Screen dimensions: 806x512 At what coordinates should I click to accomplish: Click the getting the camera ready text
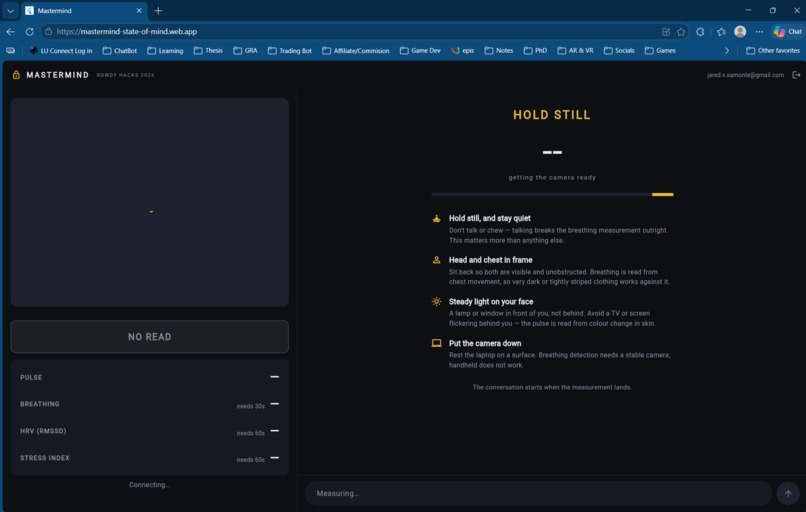pos(552,177)
